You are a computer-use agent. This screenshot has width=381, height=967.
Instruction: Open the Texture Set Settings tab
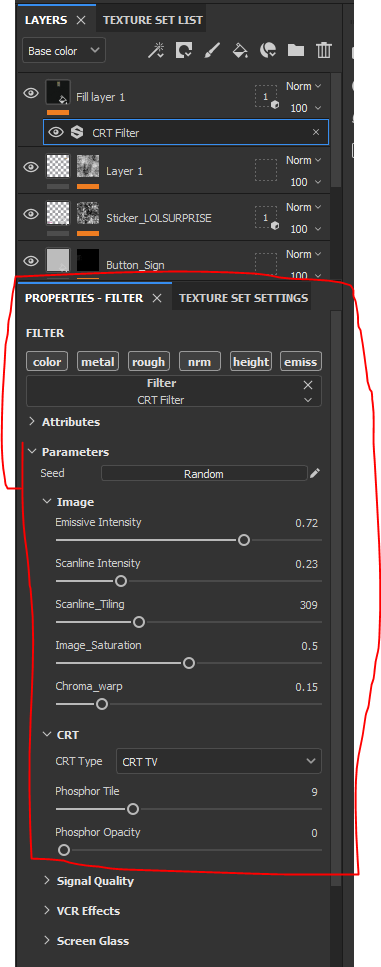[244, 298]
